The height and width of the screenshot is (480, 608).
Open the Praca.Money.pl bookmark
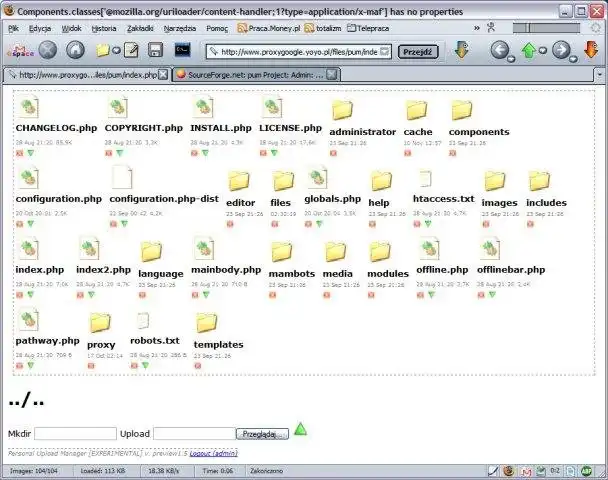(269, 28)
